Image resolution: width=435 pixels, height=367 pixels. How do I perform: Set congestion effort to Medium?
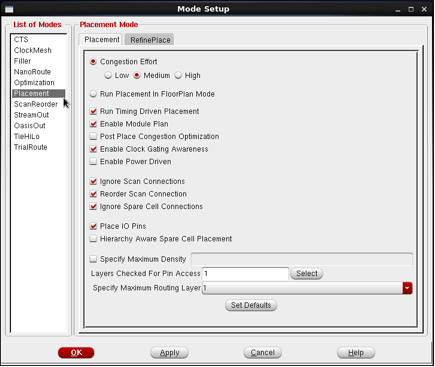[x=137, y=75]
